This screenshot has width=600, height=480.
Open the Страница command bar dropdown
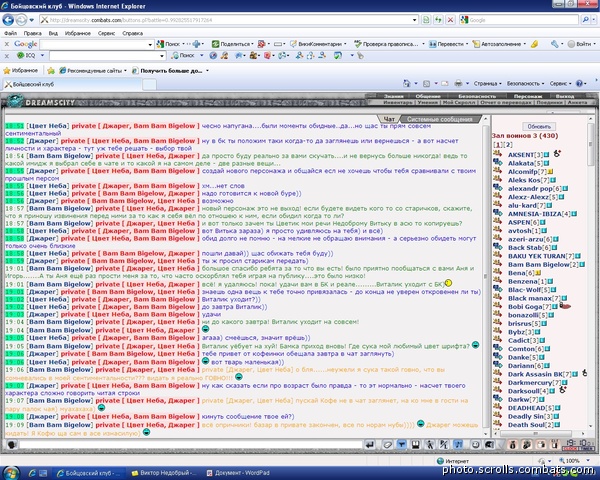click(x=488, y=83)
